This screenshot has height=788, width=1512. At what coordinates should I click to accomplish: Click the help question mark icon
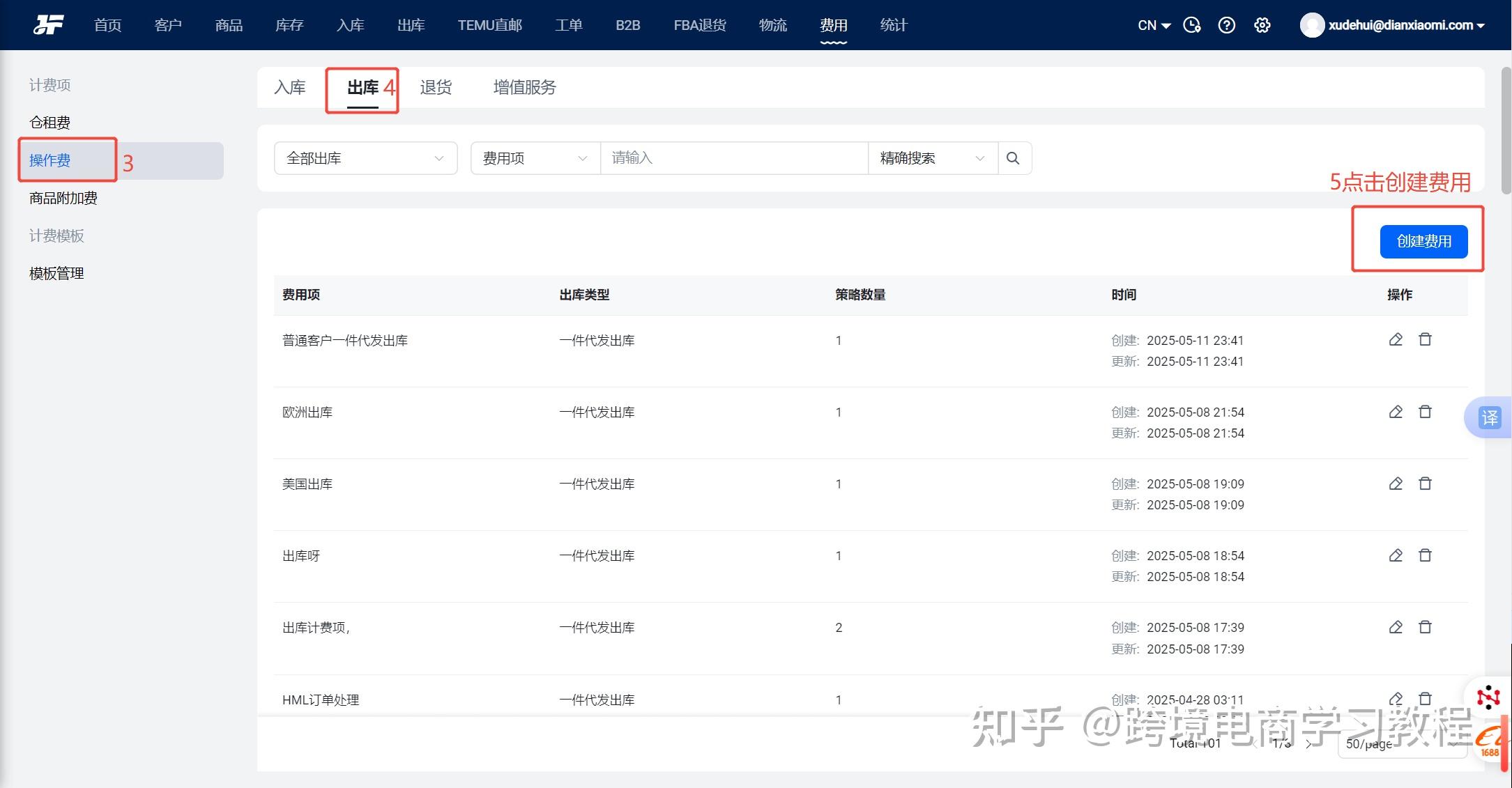tap(1226, 24)
